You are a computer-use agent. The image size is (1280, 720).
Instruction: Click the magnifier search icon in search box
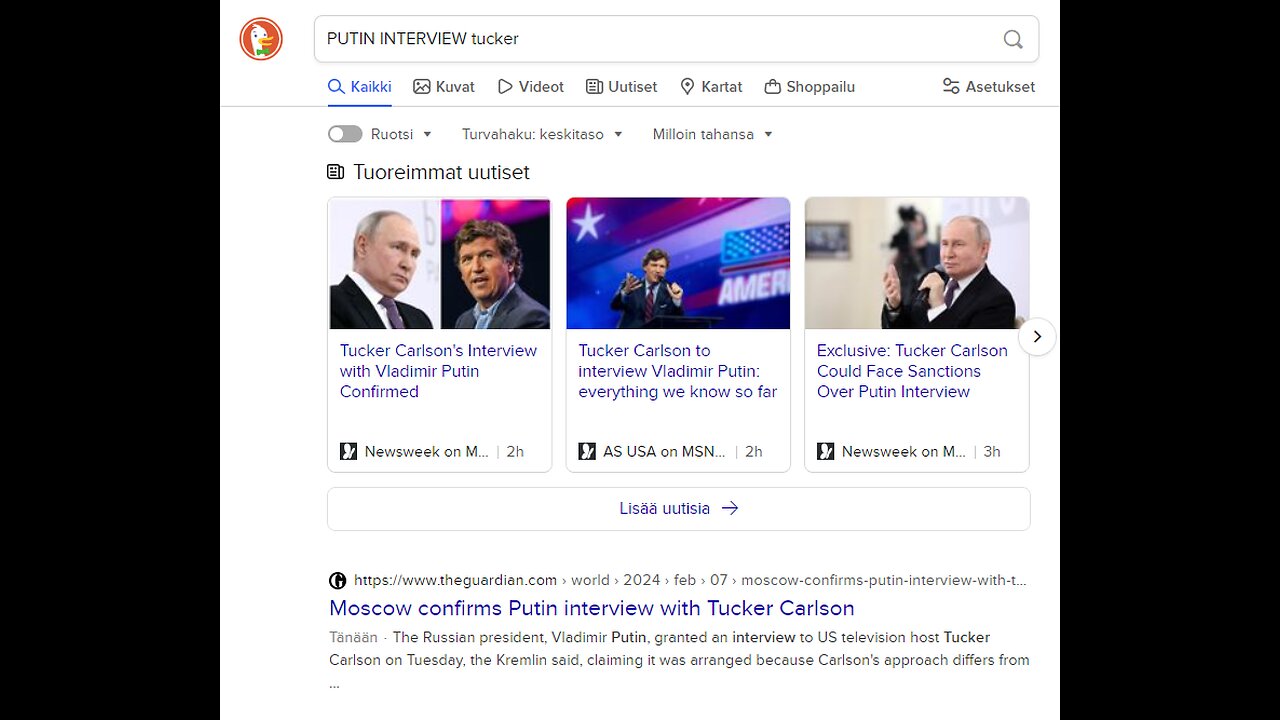click(1013, 39)
